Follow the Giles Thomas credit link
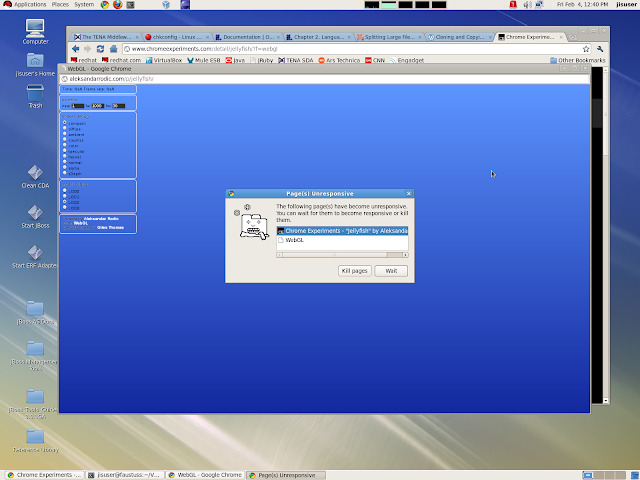This screenshot has width=640, height=480. click(110, 227)
